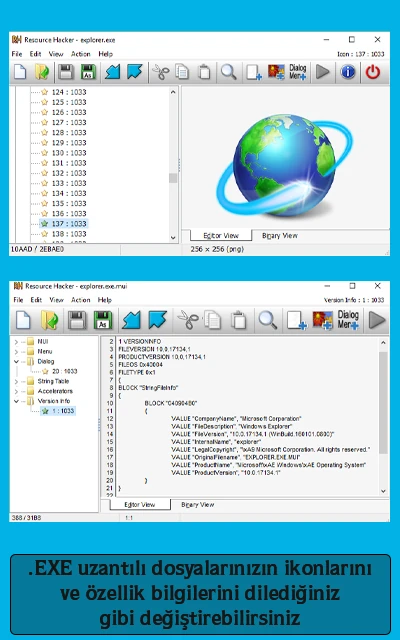Screen dimensions: 400x640
Task: Collapse the Dialog folder node
Action: tap(16, 362)
